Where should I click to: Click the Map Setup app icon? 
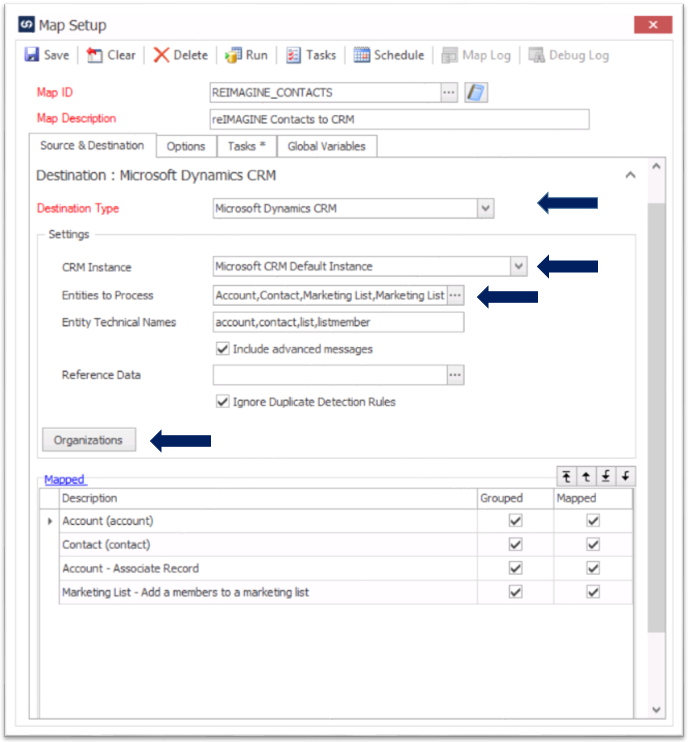click(x=27, y=24)
